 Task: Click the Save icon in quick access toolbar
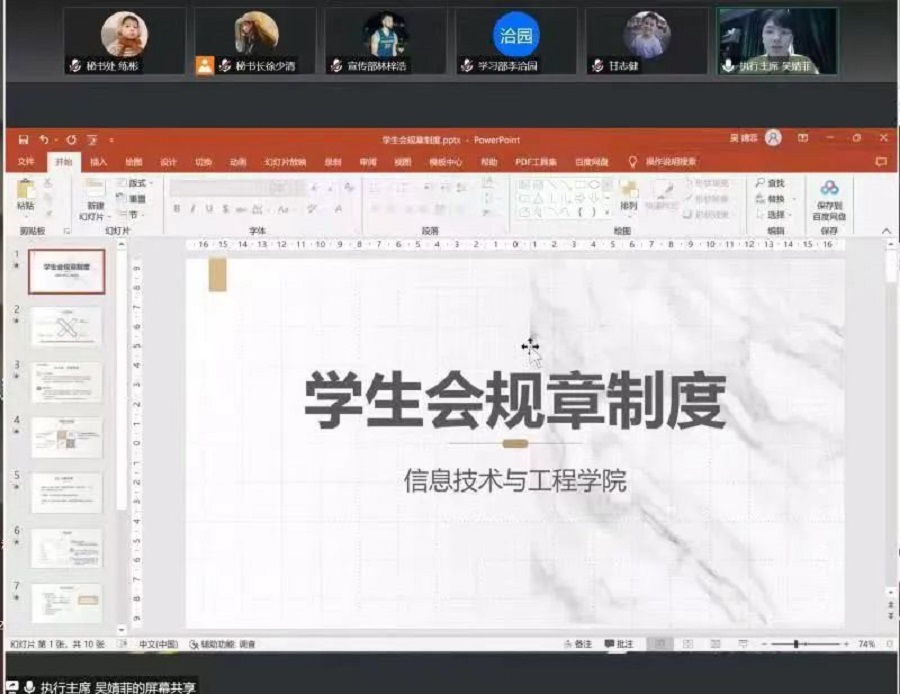point(23,140)
